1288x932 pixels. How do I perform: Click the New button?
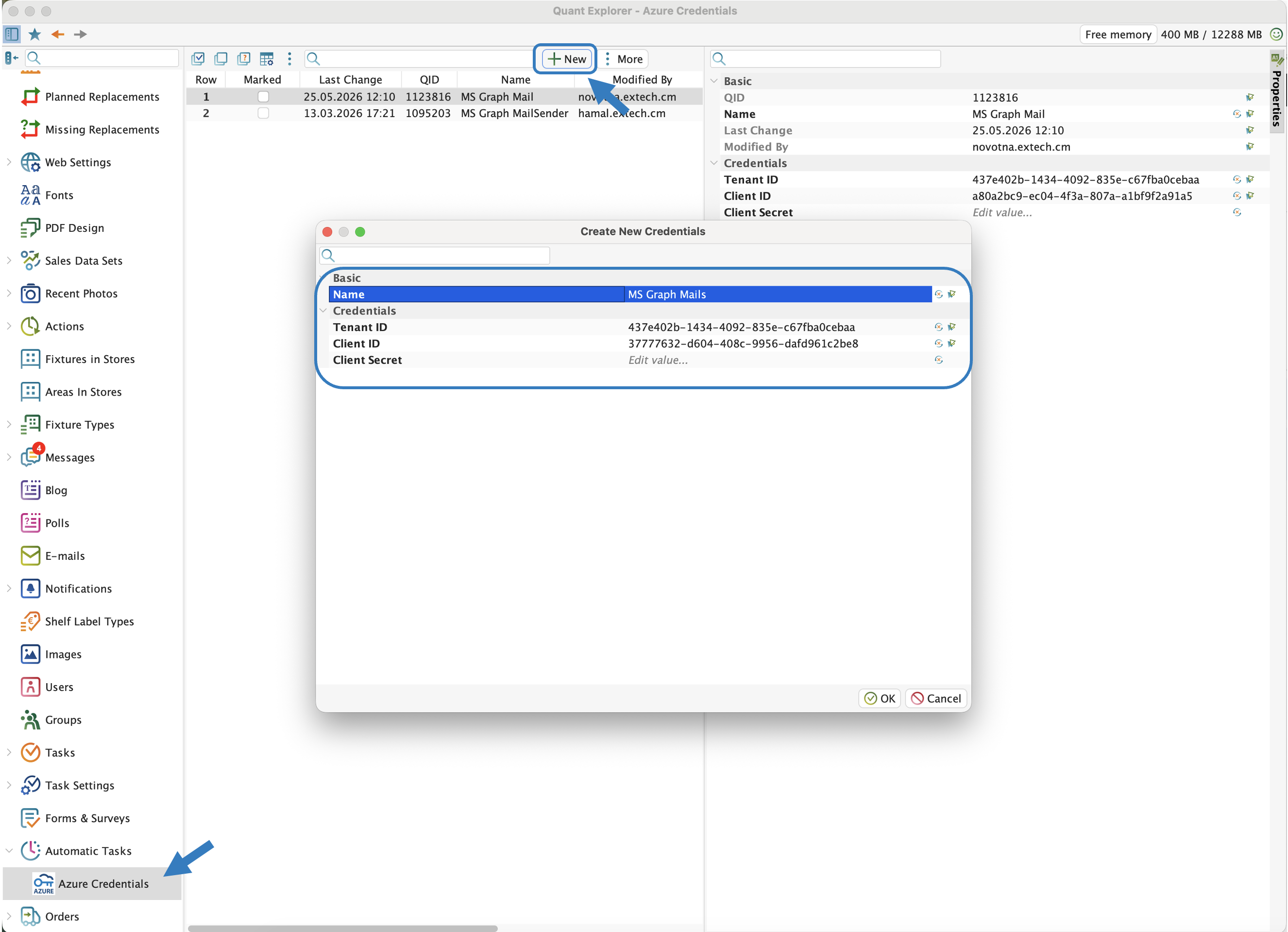[x=567, y=59]
